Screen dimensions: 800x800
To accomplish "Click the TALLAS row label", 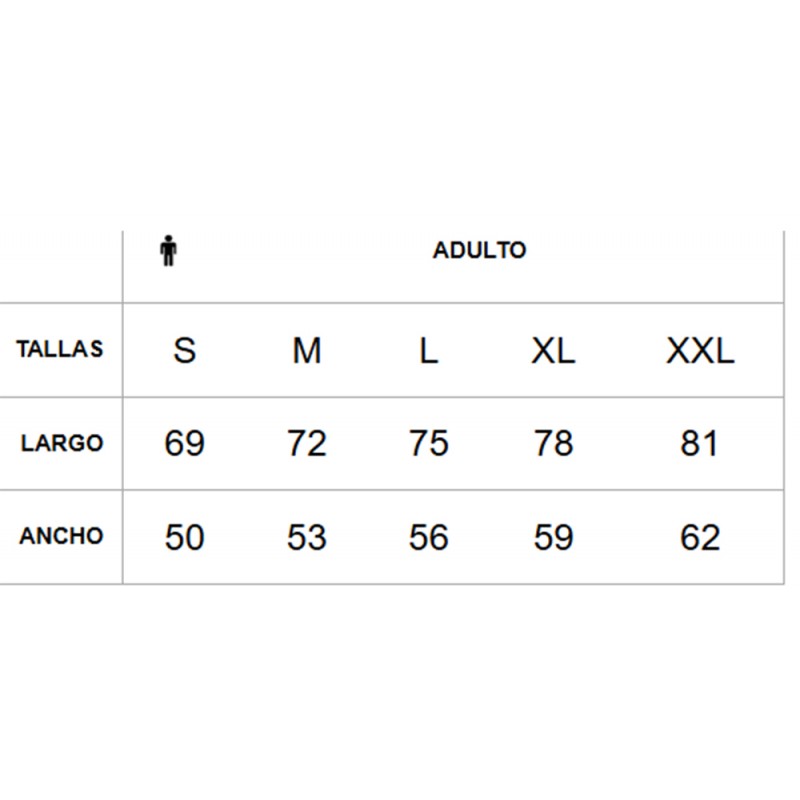I will point(60,349).
